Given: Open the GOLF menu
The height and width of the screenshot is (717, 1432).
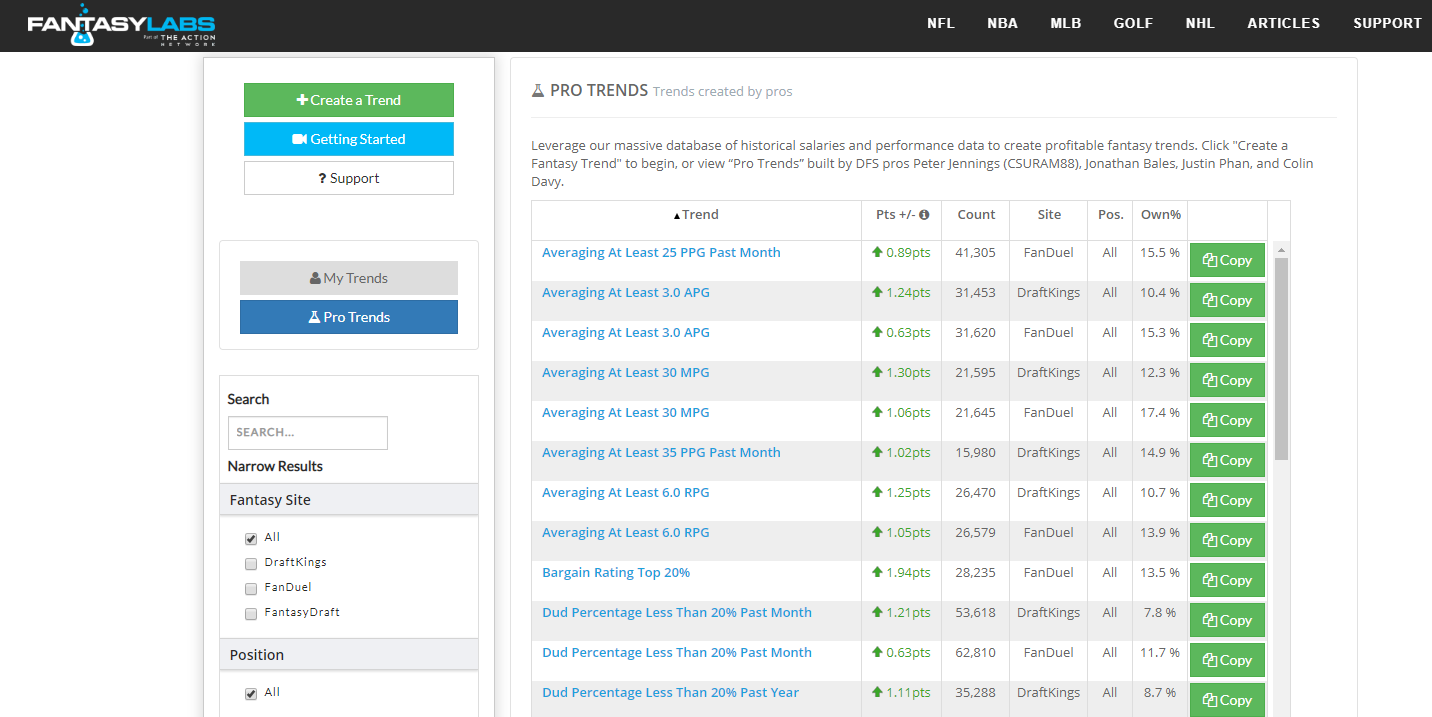Looking at the screenshot, I should tap(1133, 23).
